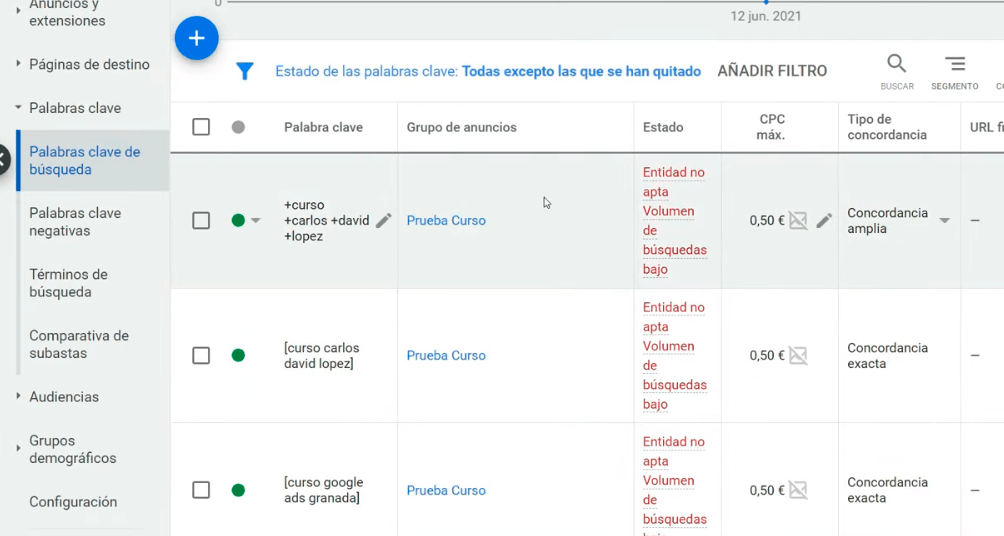Click '0,50 €' in [curso carlos david lopez] row

(x=766, y=355)
